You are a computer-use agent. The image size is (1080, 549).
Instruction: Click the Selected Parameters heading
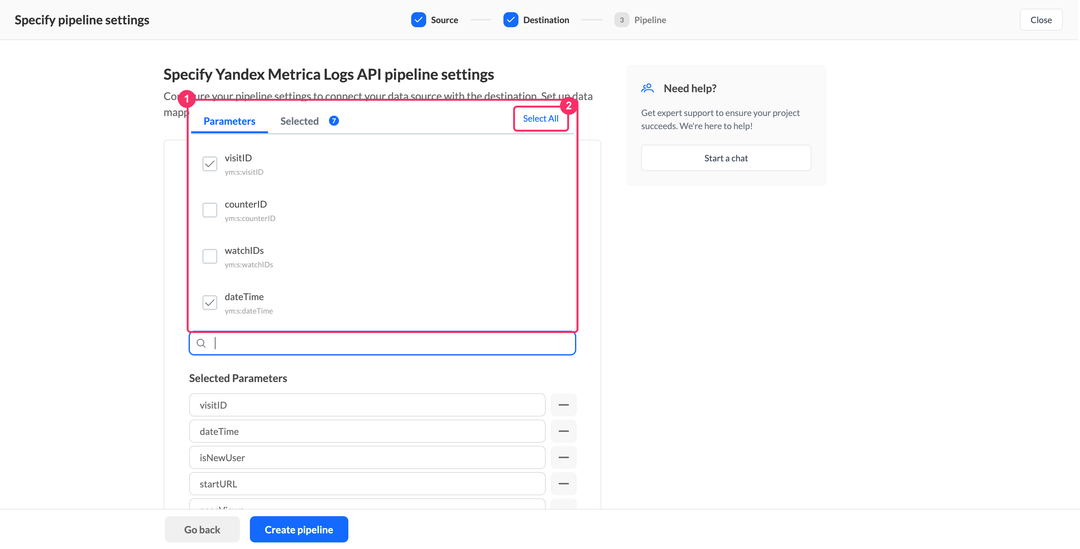(x=238, y=378)
